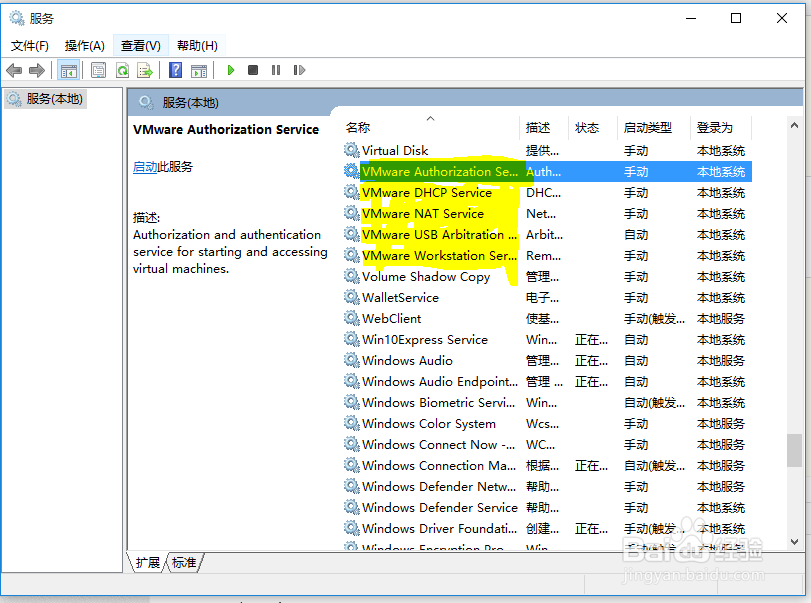Start service with green play icon
This screenshot has height=603, width=811.
coord(231,70)
